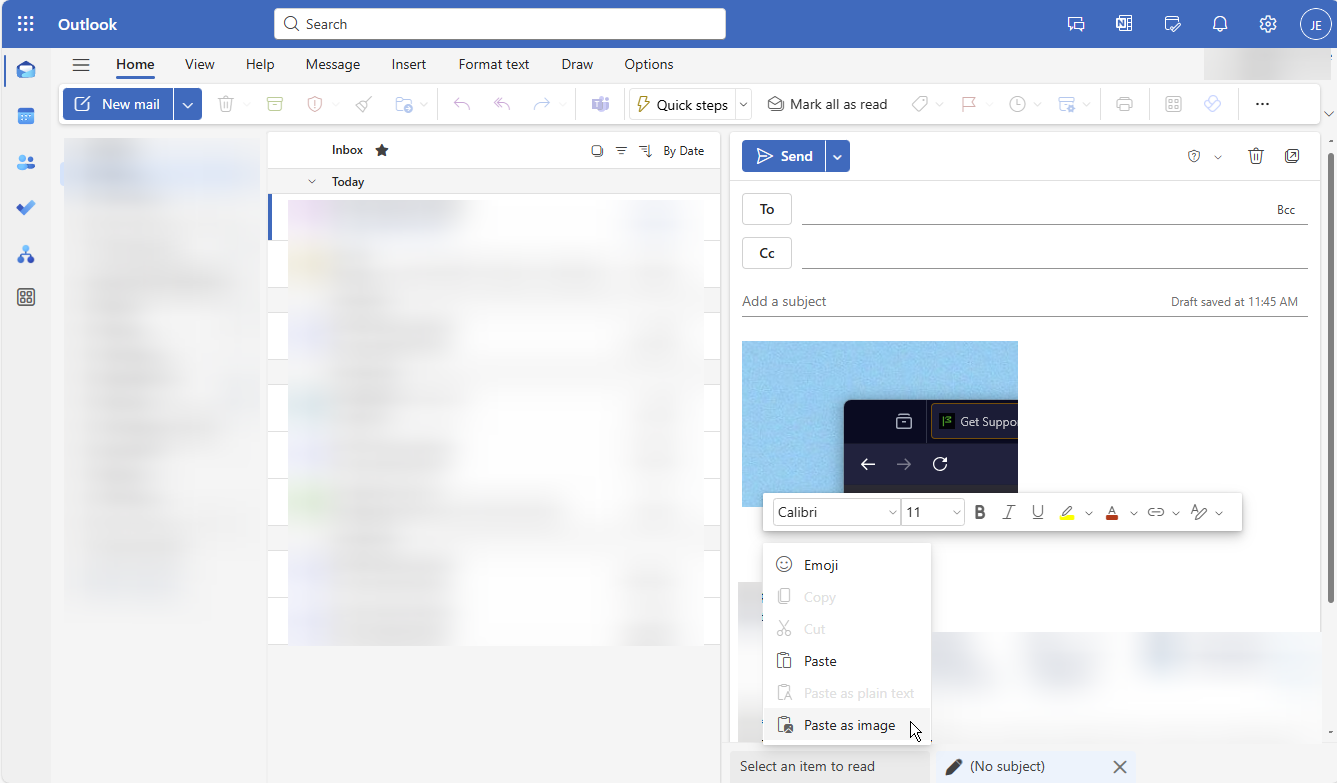Toggle the Inbox favorite star
The image size is (1337, 783).
point(381,150)
